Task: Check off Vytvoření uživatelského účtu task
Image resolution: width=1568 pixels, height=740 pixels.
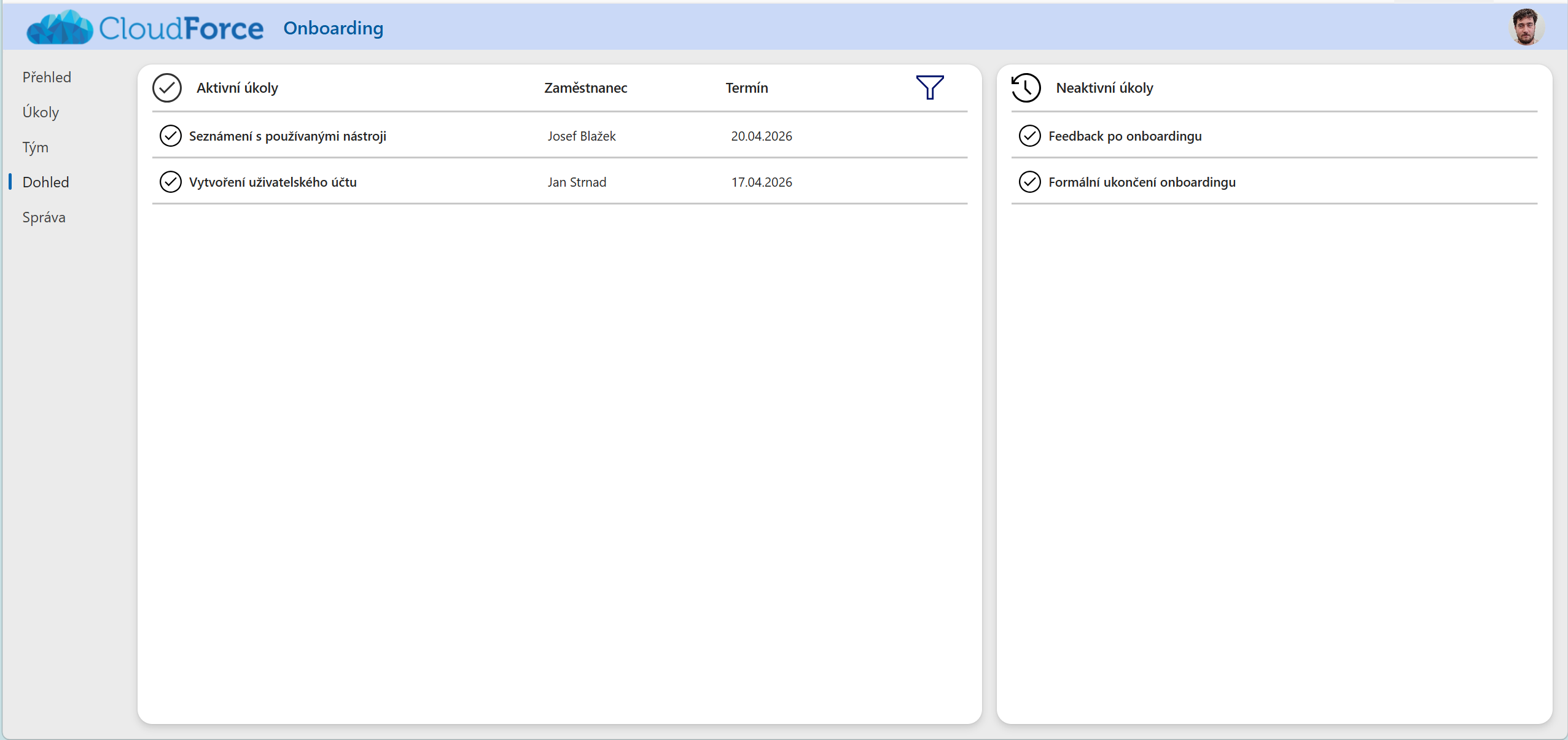Action: pos(170,182)
